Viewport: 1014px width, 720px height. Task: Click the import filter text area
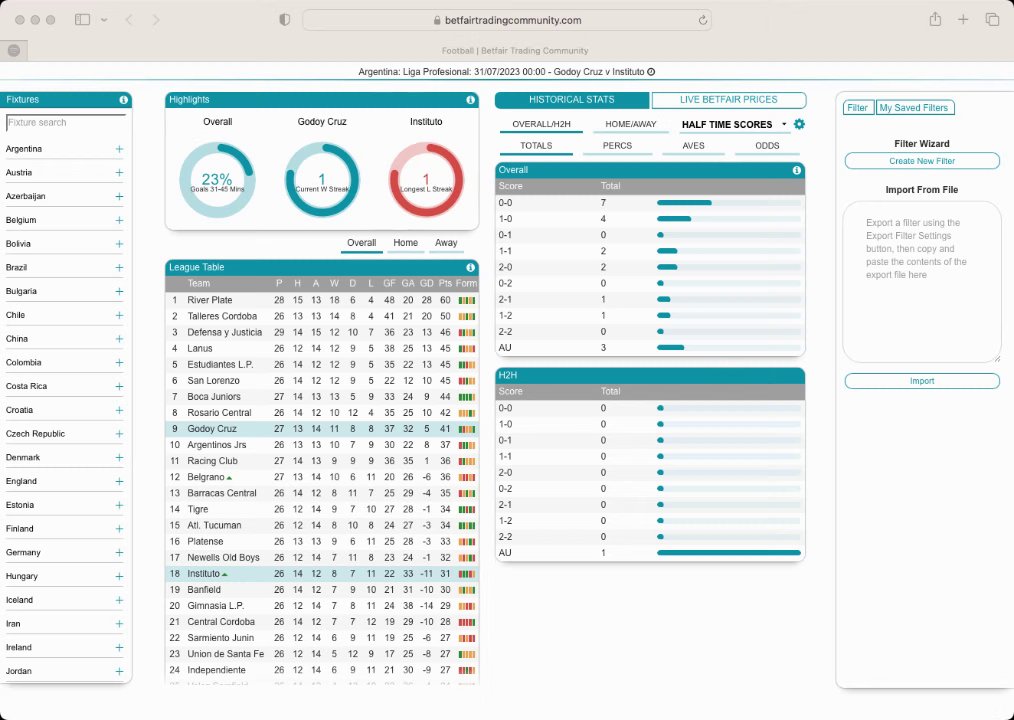tap(922, 282)
